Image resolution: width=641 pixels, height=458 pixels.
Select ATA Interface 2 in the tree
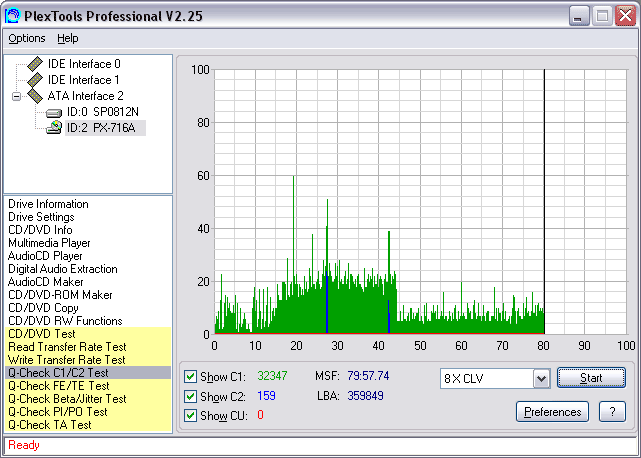pos(85,96)
